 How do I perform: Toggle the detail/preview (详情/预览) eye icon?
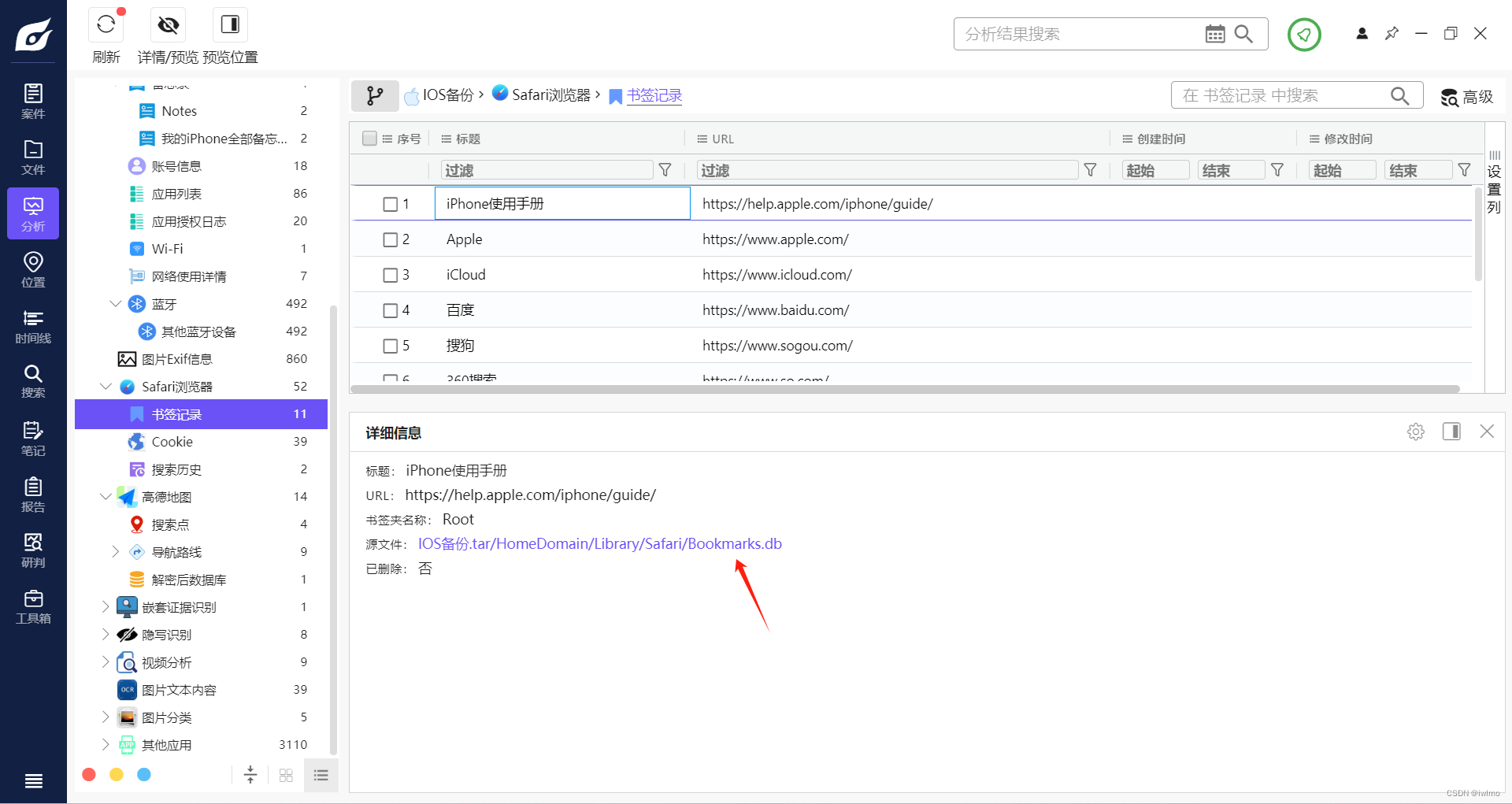(168, 25)
